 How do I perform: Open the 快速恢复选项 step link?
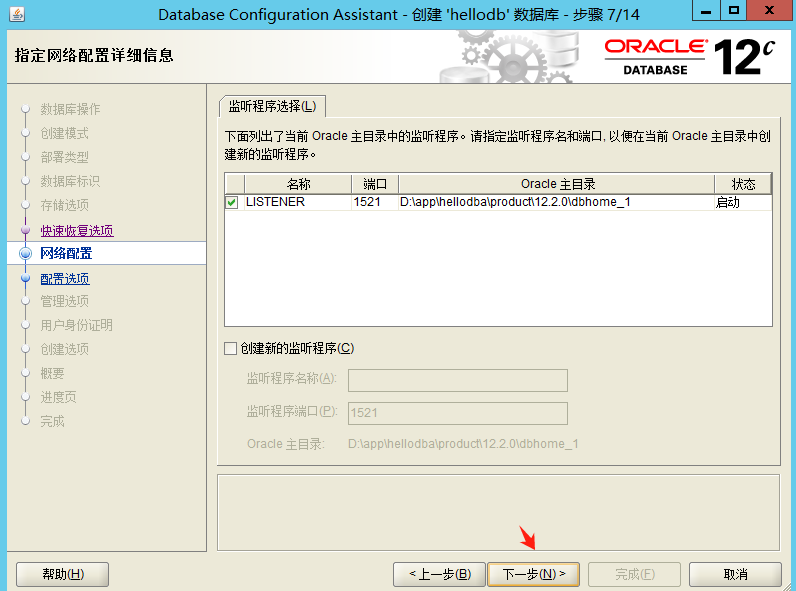pyautogui.click(x=77, y=231)
